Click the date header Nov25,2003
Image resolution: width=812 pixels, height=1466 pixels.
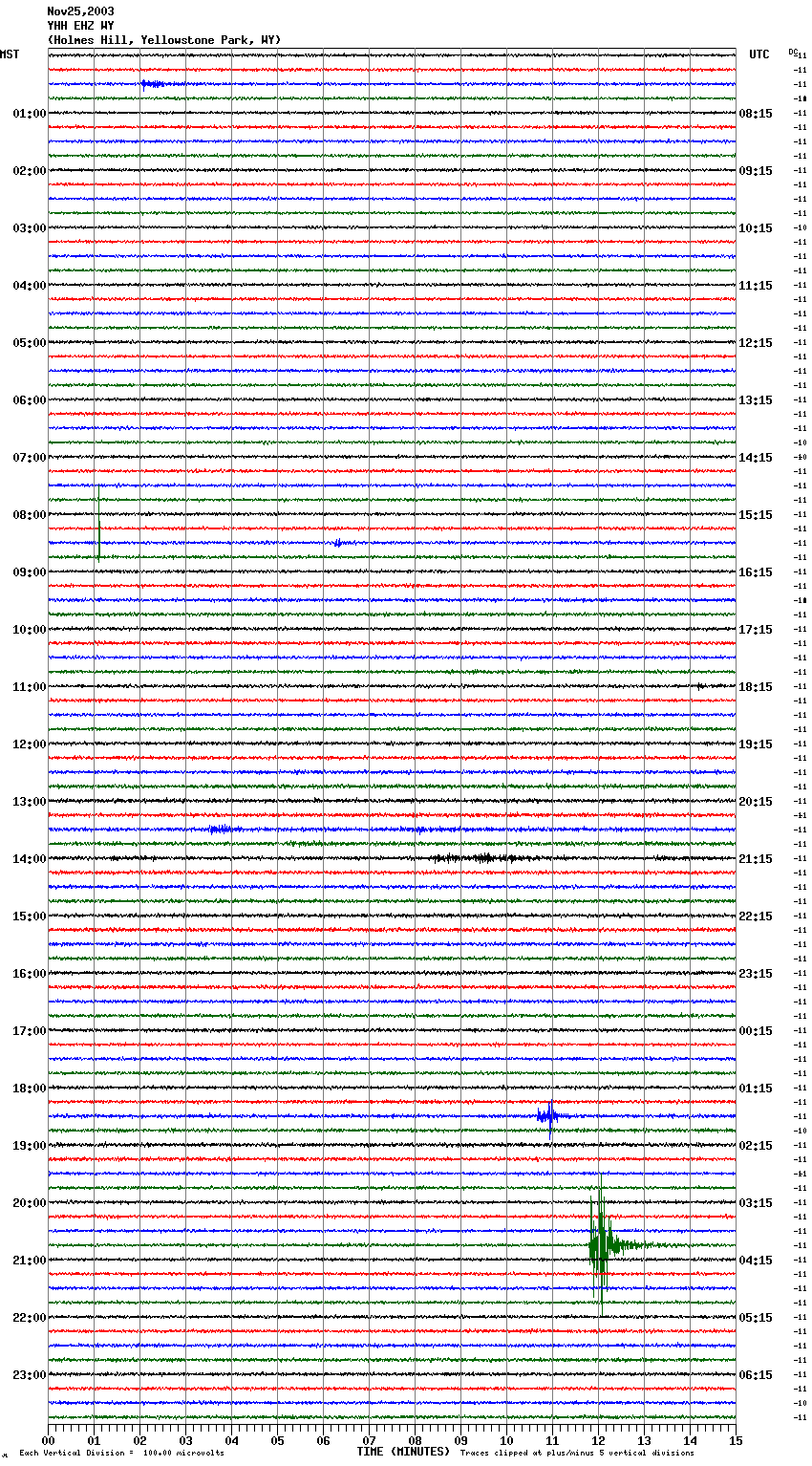[x=80, y=11]
